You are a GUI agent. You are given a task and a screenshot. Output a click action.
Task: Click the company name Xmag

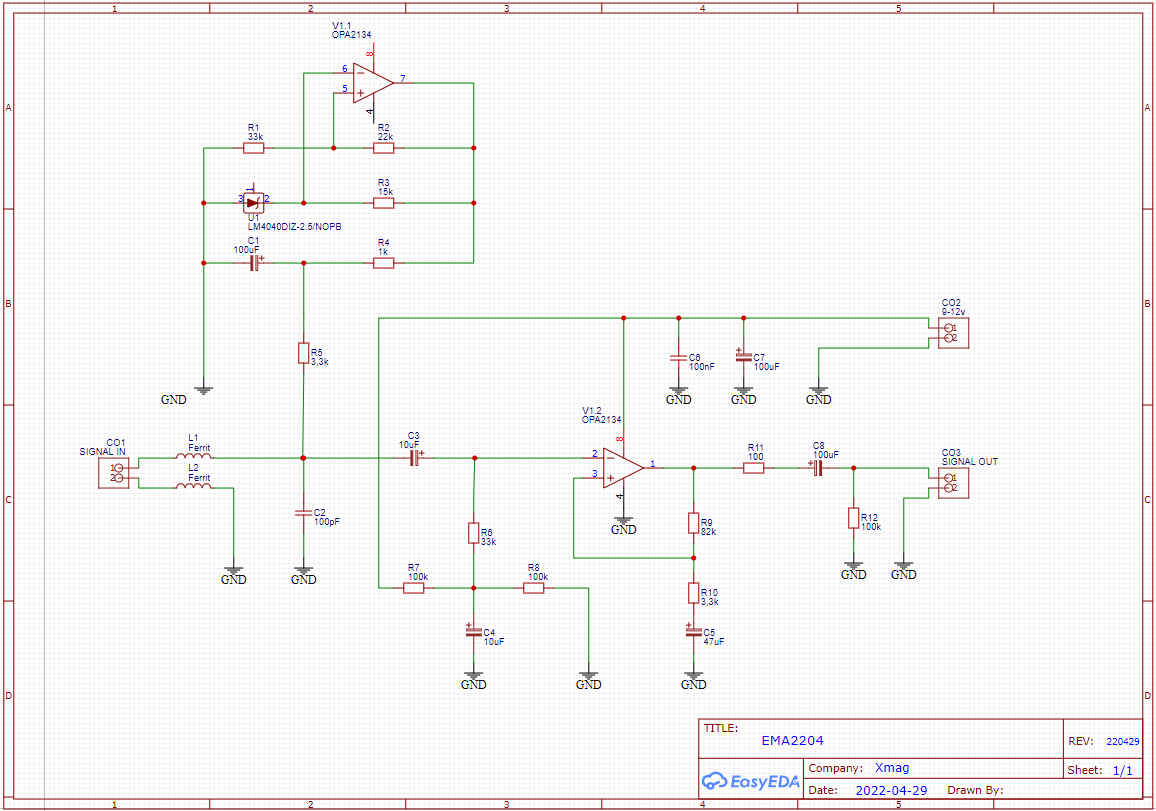tap(892, 768)
